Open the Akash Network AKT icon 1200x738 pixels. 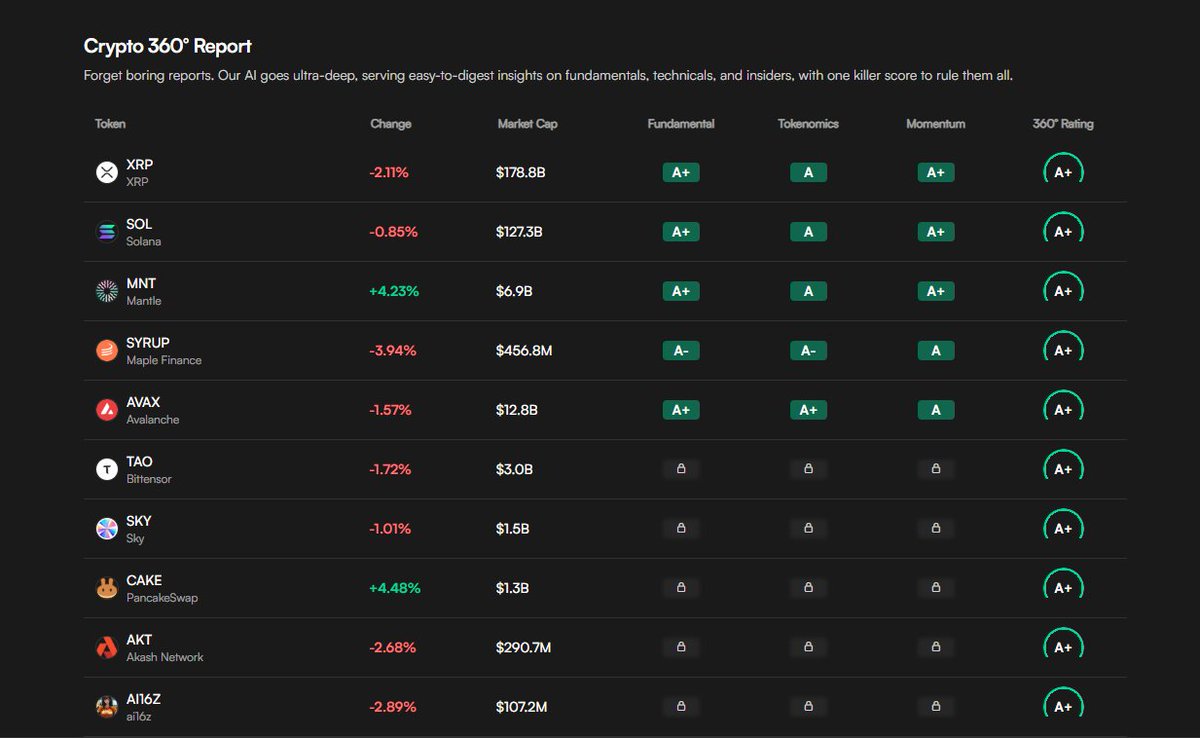coord(107,648)
